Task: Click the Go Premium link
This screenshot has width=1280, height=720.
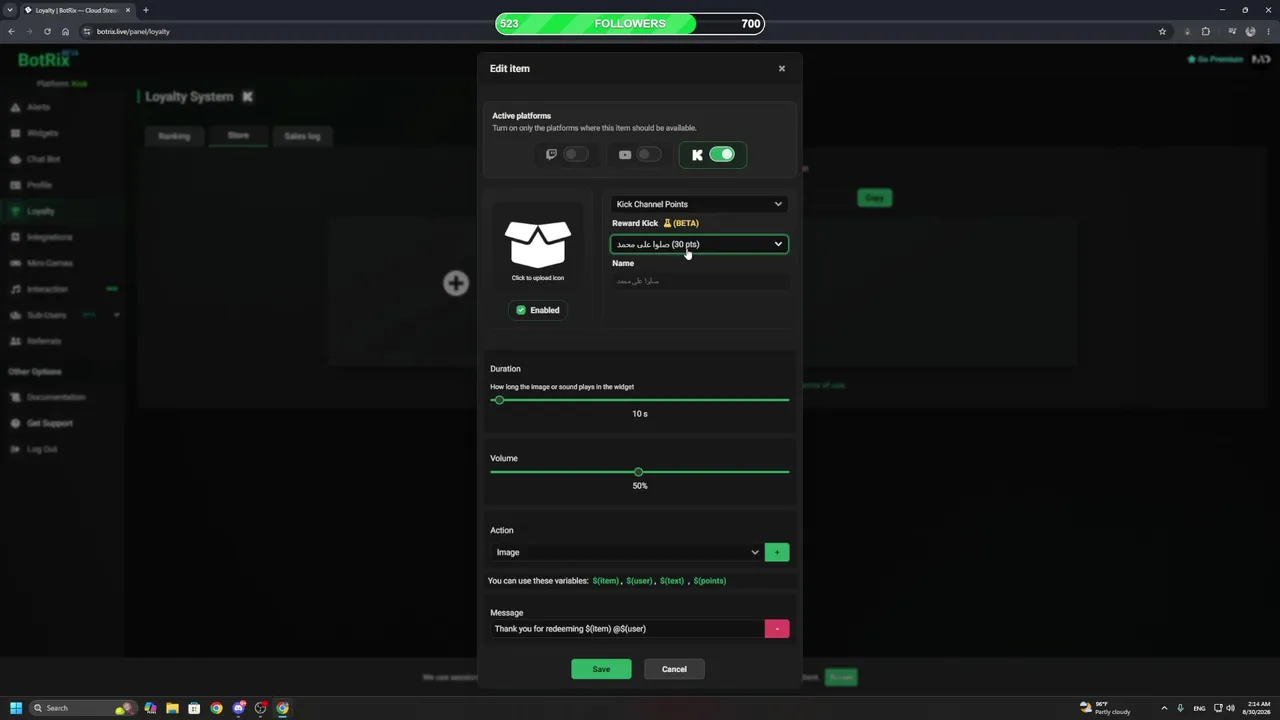Action: point(1215,60)
